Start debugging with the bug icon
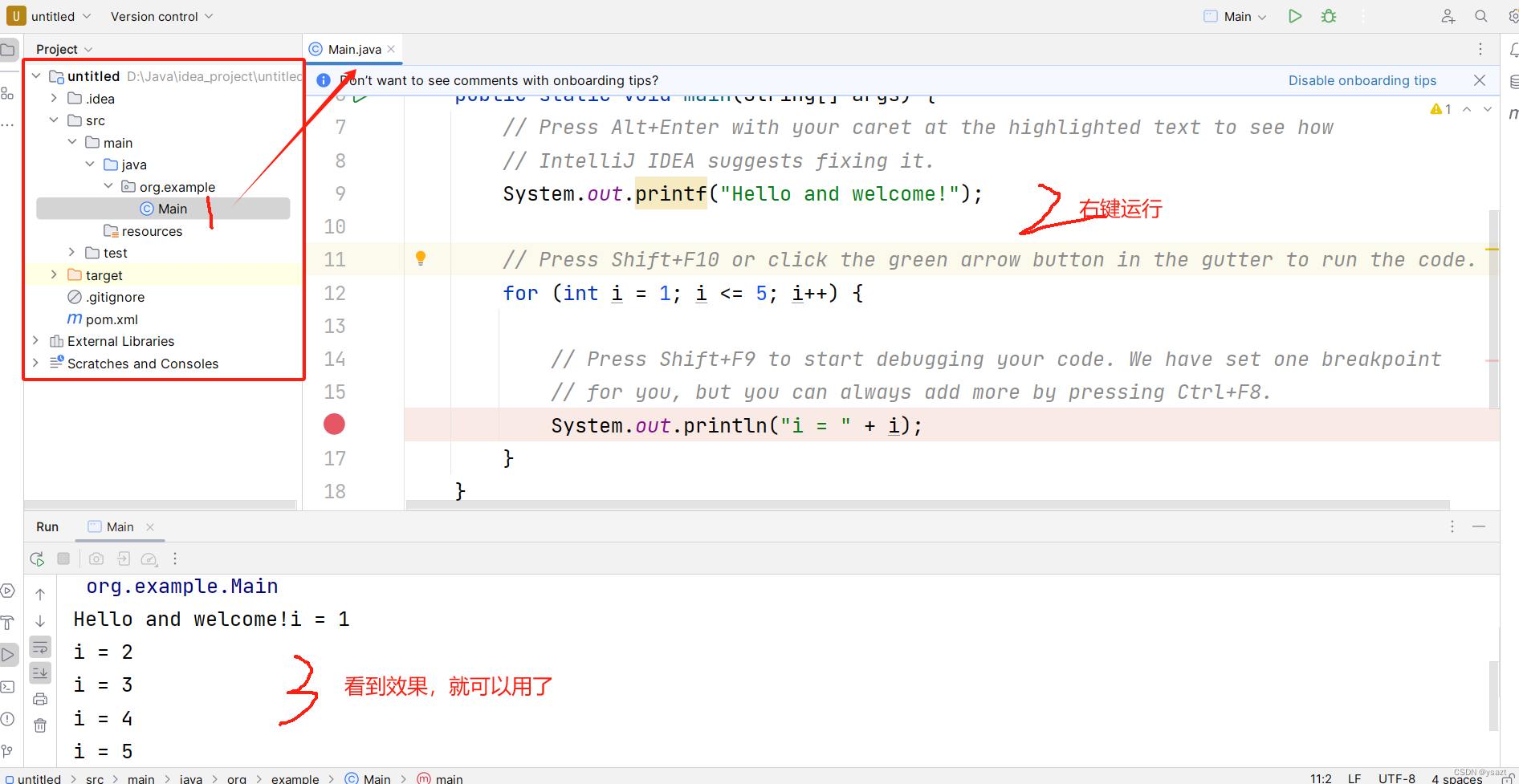Screen dimensions: 1519x784 click(1329, 16)
